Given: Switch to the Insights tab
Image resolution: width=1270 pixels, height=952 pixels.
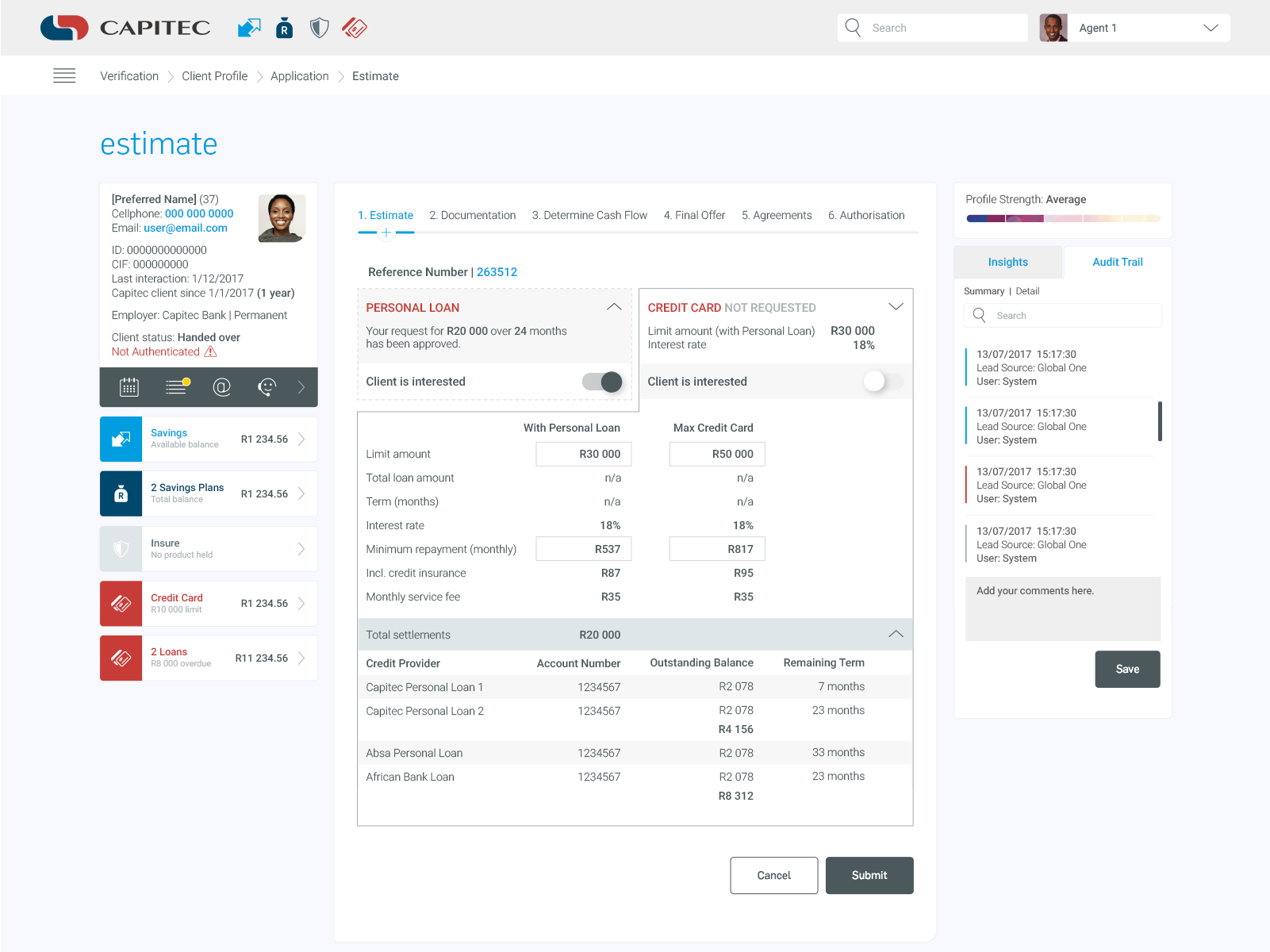Looking at the screenshot, I should click(x=1007, y=262).
